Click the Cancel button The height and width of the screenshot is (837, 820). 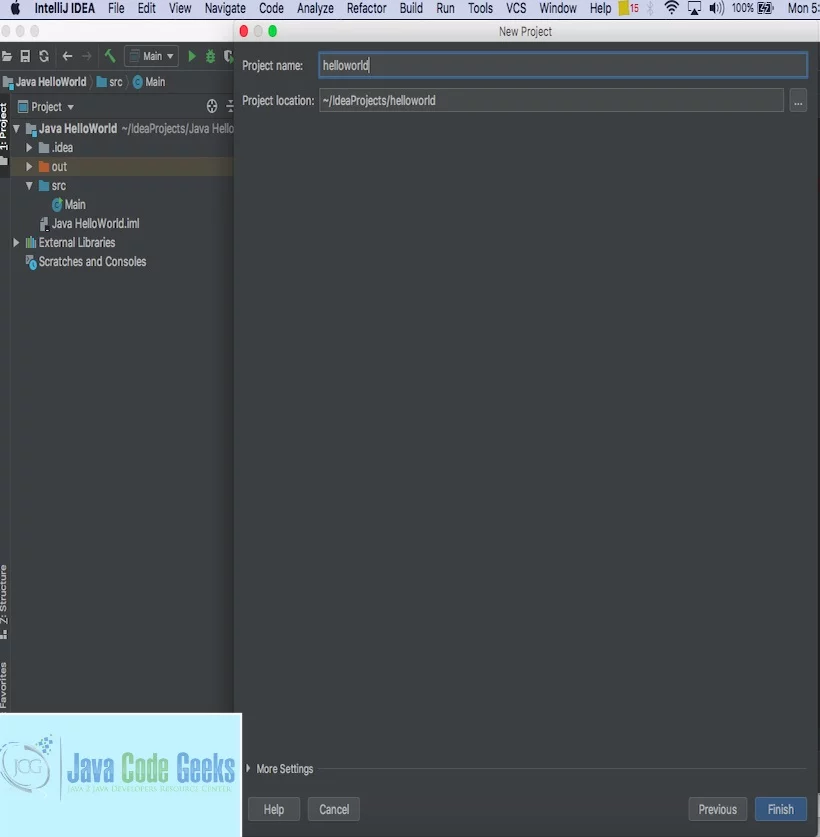[x=334, y=809]
